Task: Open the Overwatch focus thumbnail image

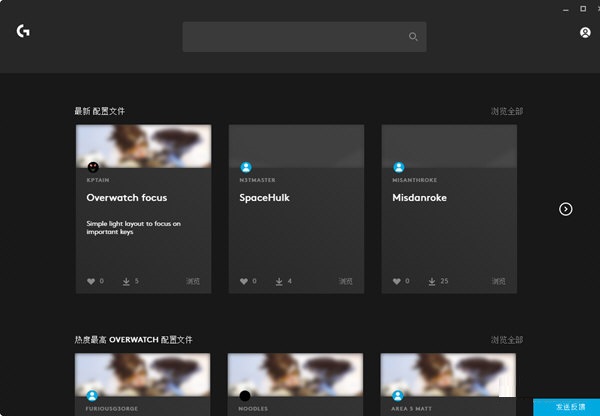Action: [143, 144]
